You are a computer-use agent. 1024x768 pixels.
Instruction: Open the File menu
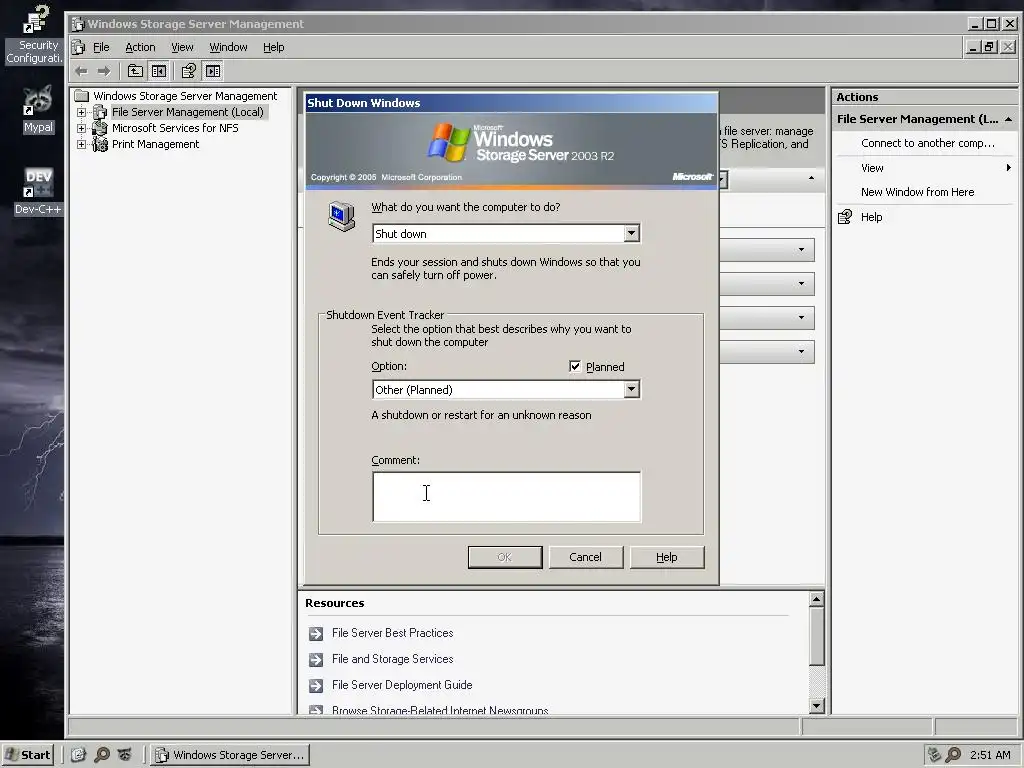click(x=101, y=47)
